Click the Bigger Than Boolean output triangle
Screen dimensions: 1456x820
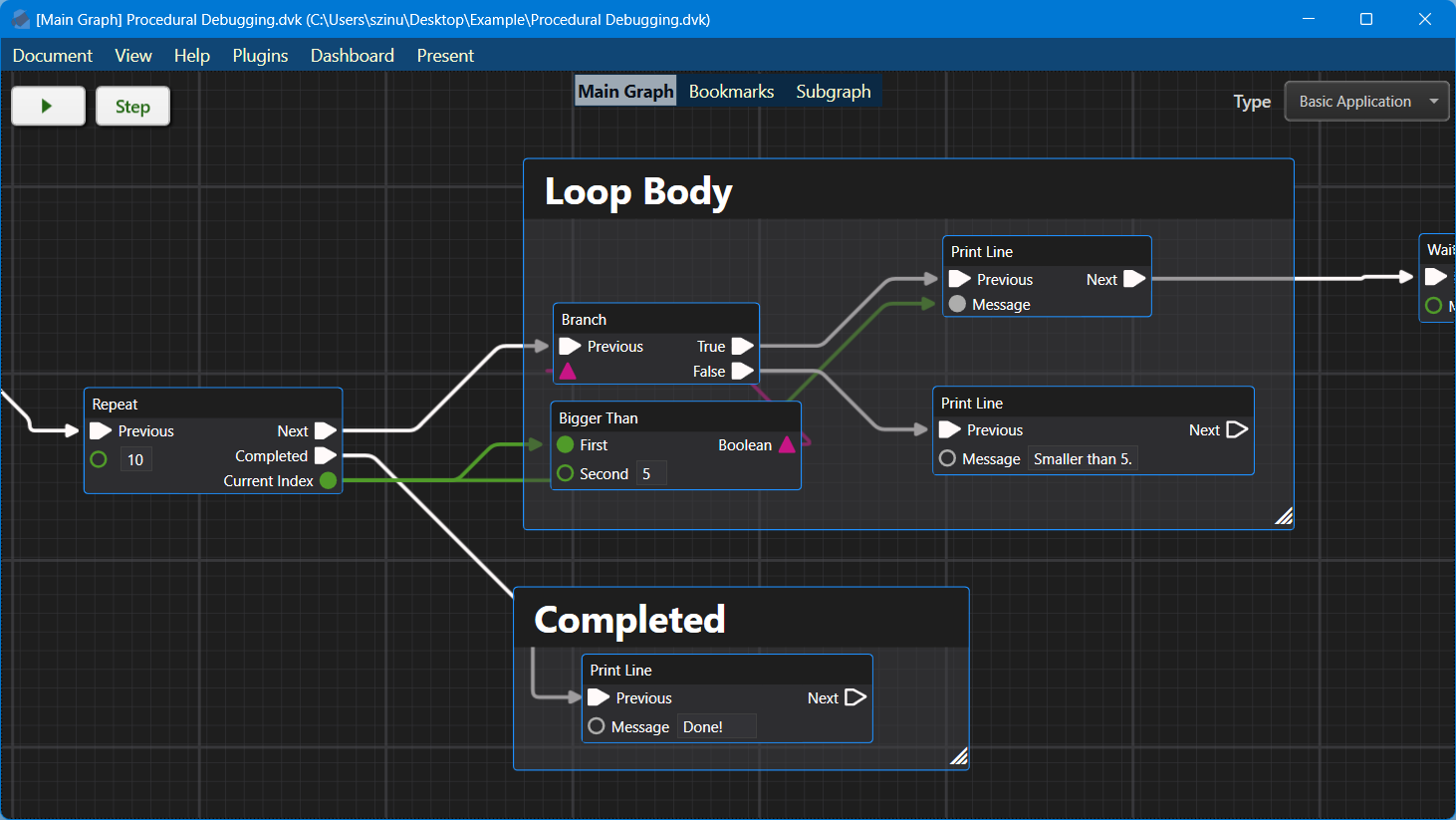787,444
